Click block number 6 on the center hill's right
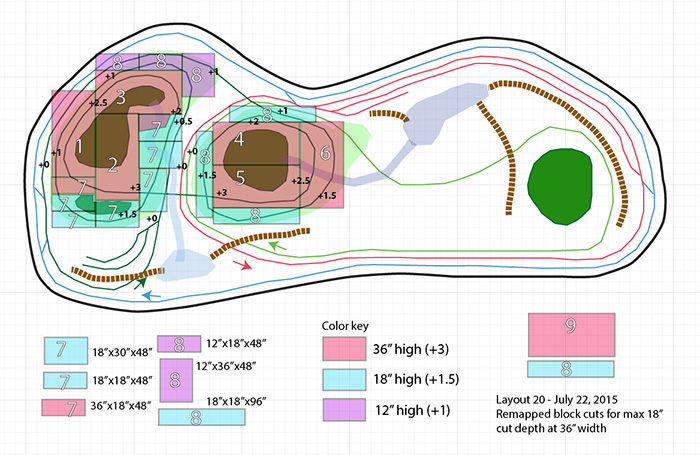The height and width of the screenshot is (455, 700). (x=325, y=154)
